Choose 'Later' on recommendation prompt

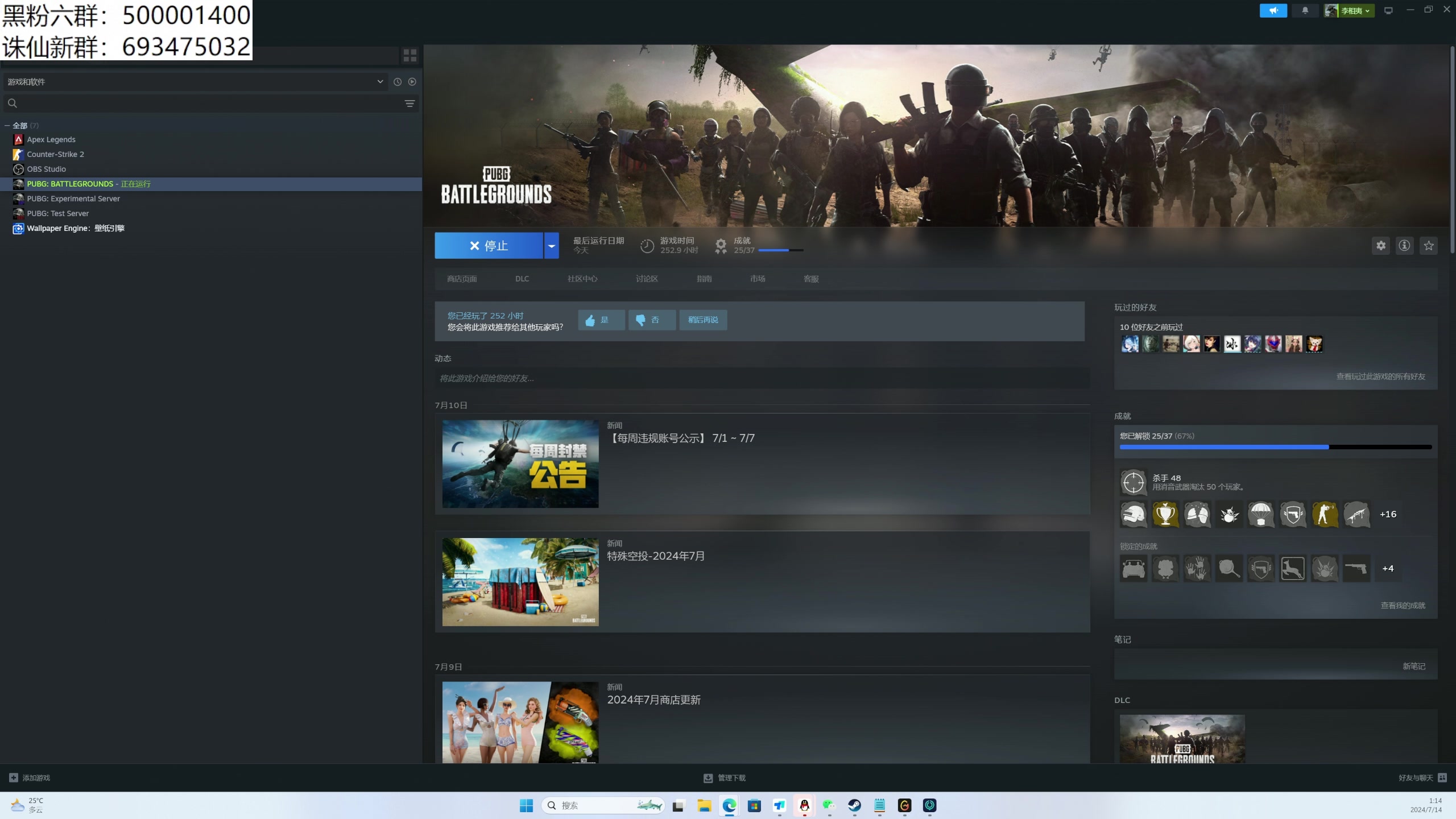click(x=703, y=320)
